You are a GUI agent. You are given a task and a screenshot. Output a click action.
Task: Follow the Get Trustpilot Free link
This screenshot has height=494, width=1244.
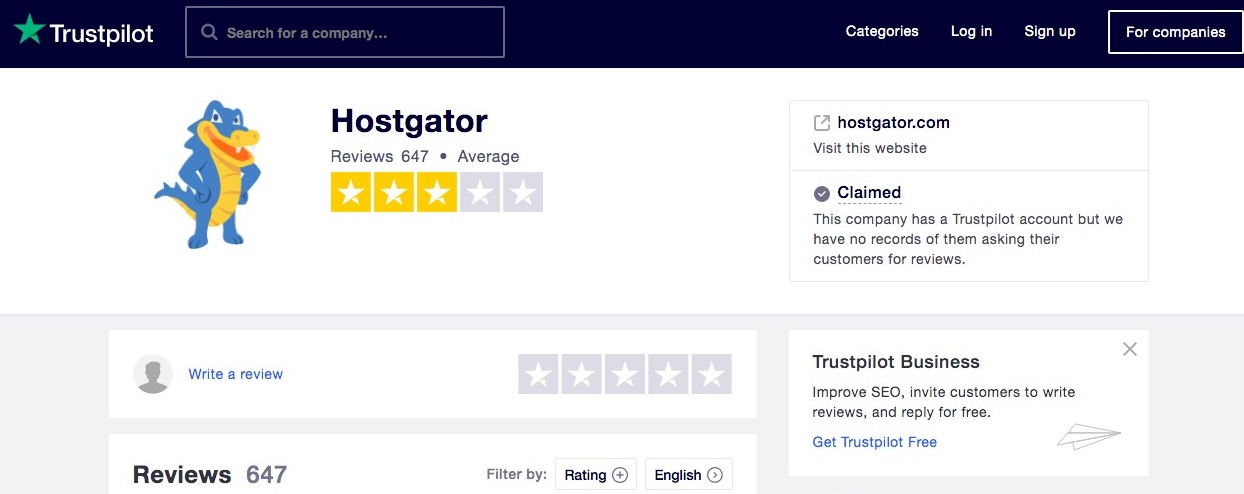coord(875,442)
